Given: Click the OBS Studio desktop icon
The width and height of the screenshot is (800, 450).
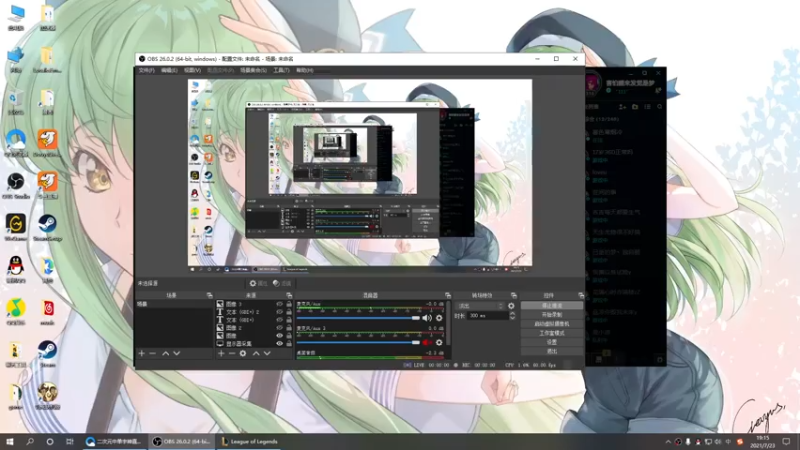Looking at the screenshot, I should tap(16, 186).
